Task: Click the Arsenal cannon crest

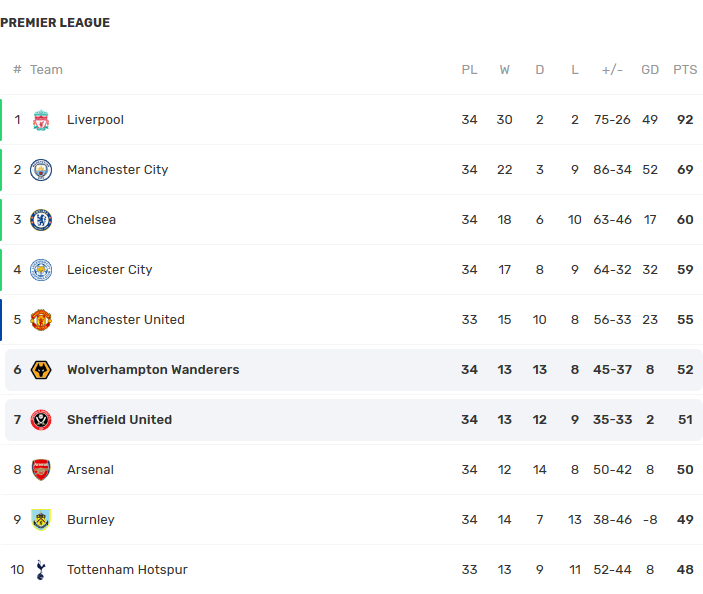Action: point(41,470)
